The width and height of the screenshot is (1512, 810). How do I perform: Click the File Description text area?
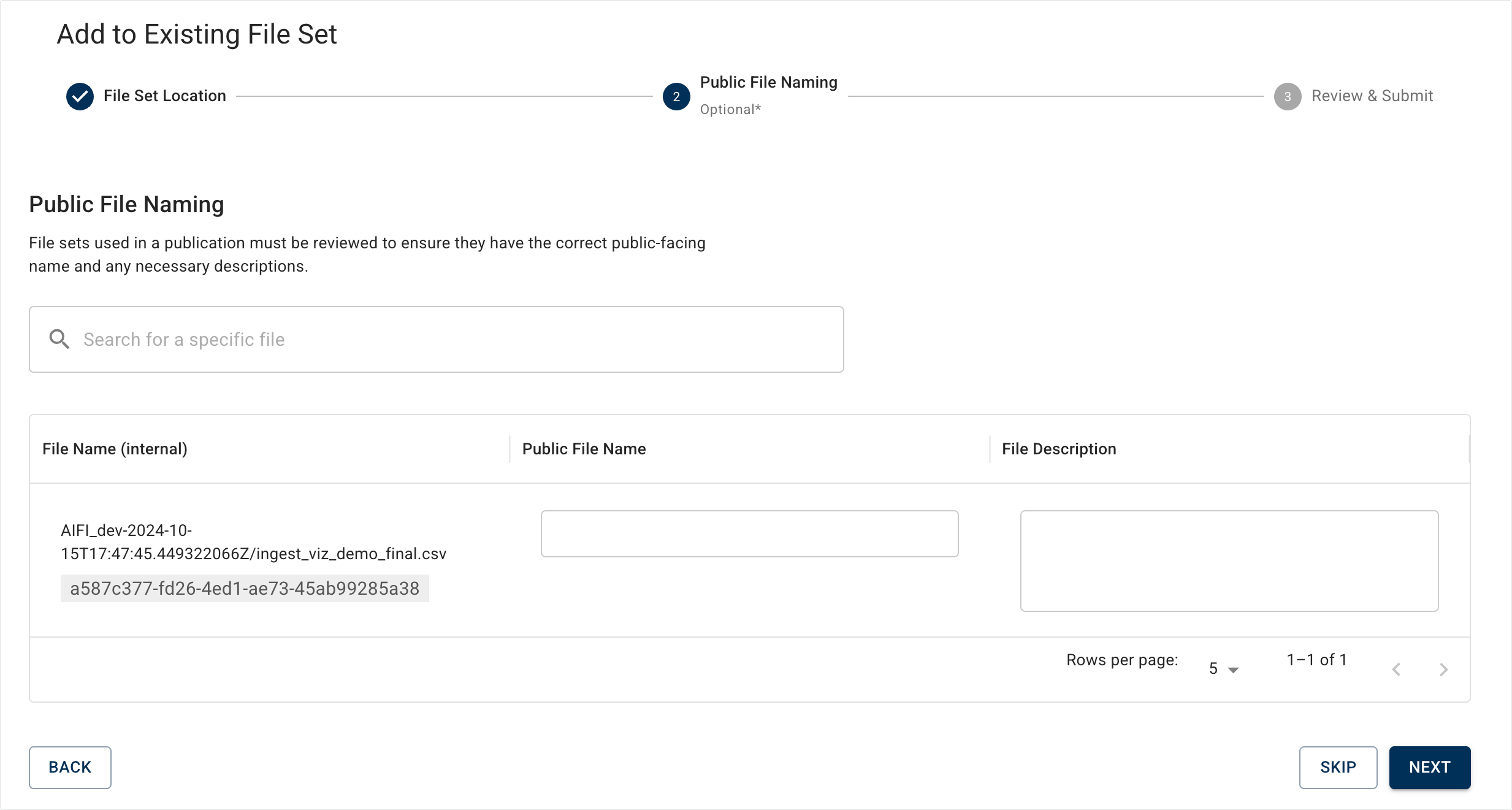[x=1229, y=560]
